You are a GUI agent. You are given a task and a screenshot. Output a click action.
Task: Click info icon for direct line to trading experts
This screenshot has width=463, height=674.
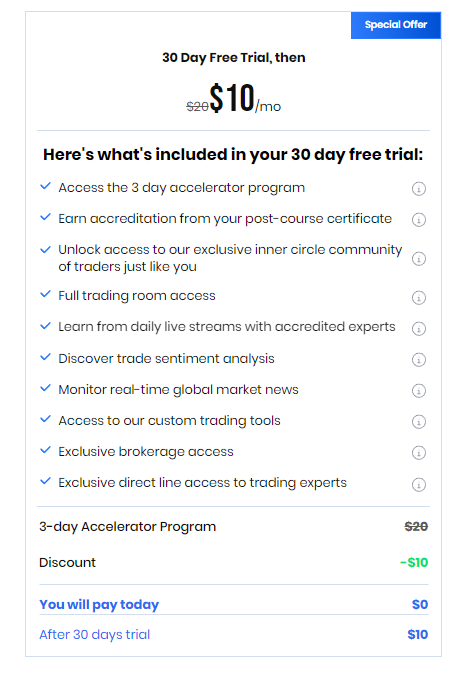[419, 484]
